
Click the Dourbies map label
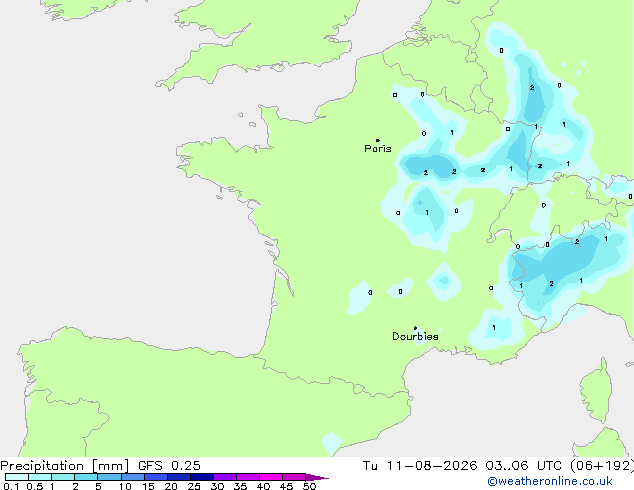click(415, 336)
